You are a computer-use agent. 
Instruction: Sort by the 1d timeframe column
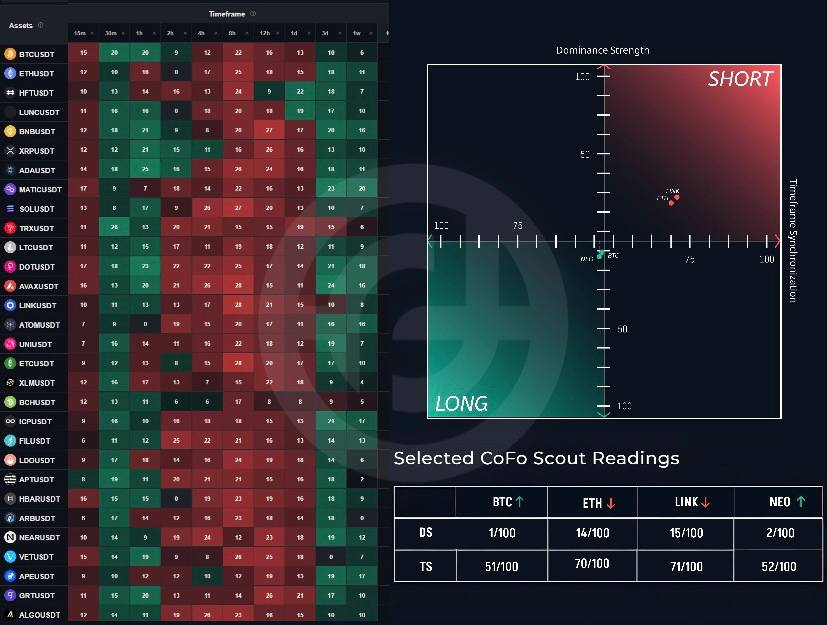tap(300, 33)
